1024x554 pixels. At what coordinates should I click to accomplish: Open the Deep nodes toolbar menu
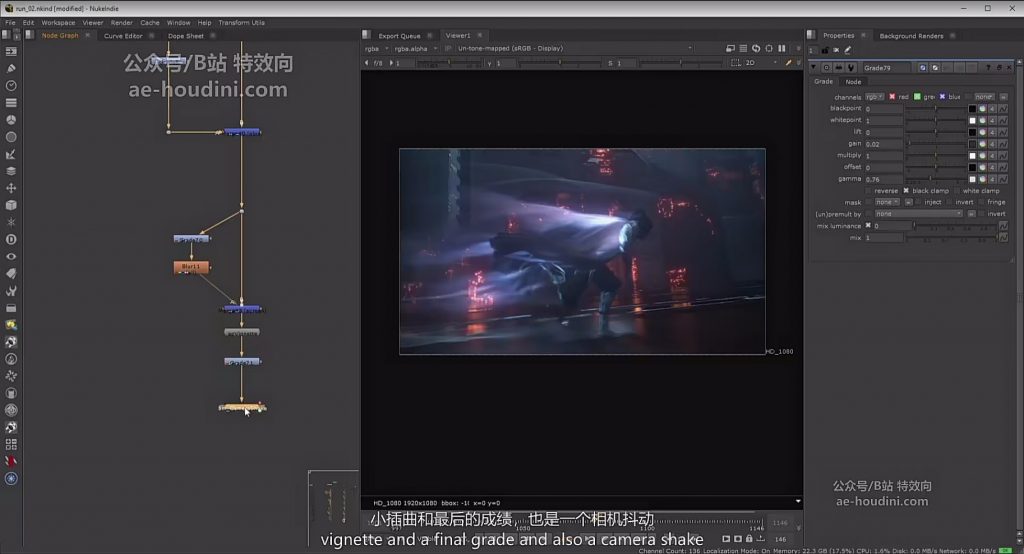(x=11, y=239)
